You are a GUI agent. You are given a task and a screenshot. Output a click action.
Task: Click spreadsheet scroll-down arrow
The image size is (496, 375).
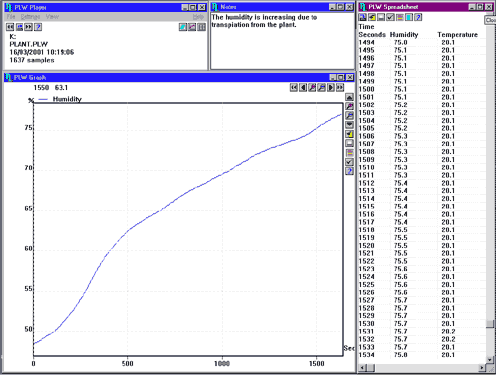490,360
